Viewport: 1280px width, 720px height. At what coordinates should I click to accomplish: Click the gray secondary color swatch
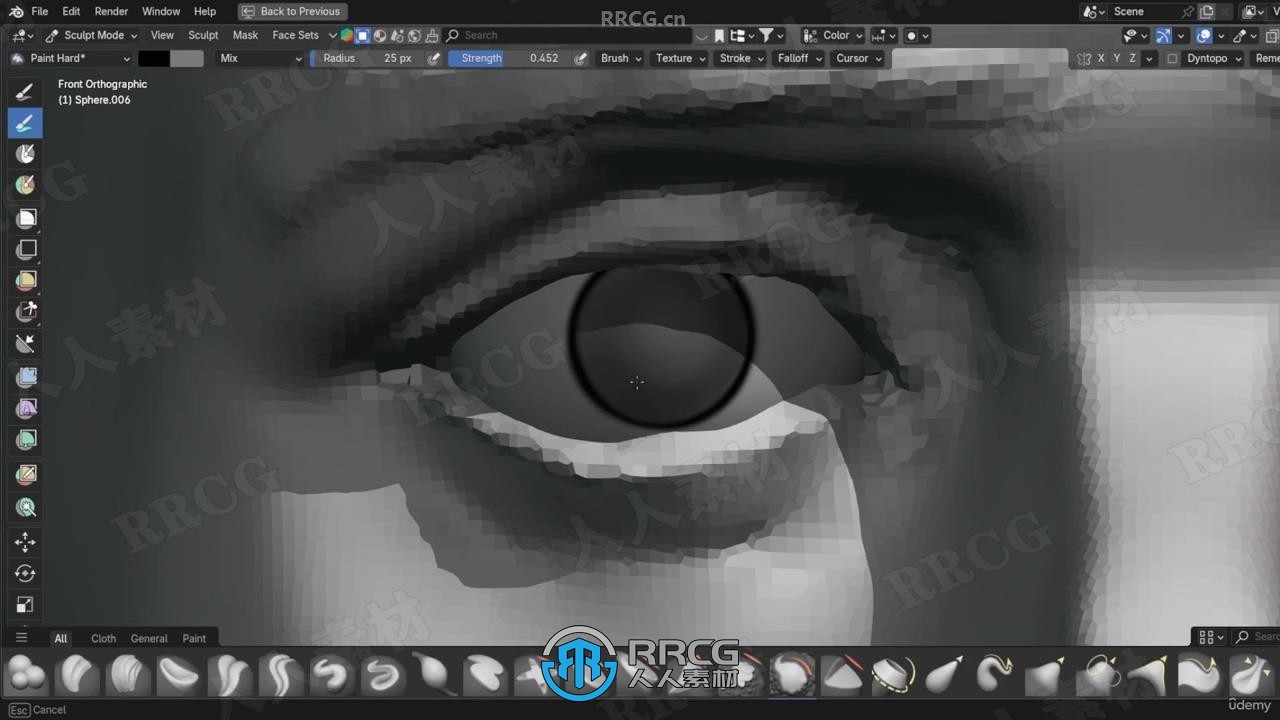[x=186, y=58]
